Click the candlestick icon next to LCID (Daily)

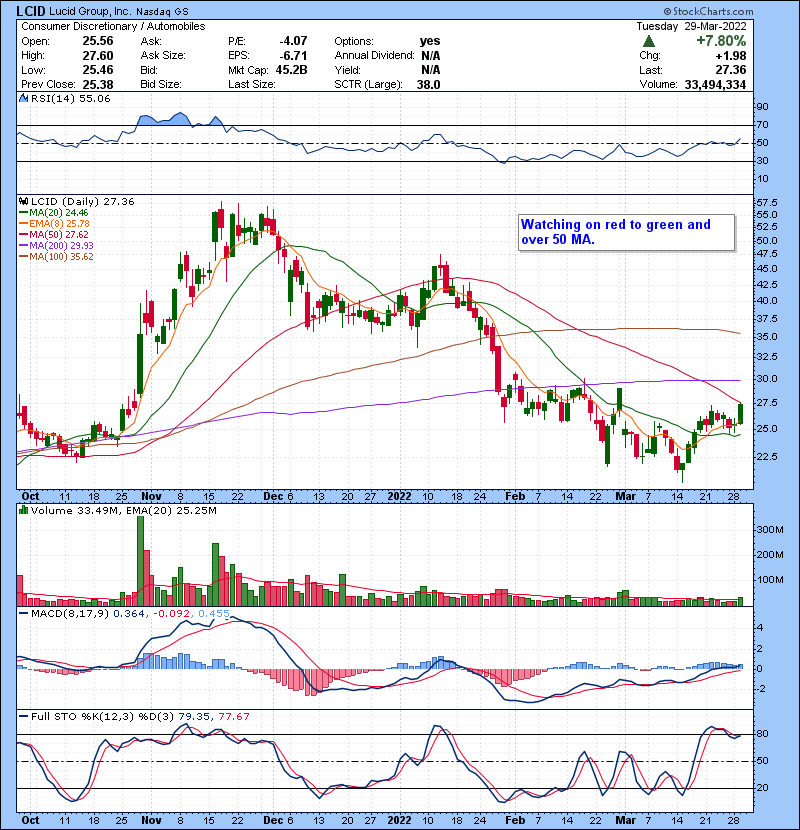pyautogui.click(x=23, y=201)
